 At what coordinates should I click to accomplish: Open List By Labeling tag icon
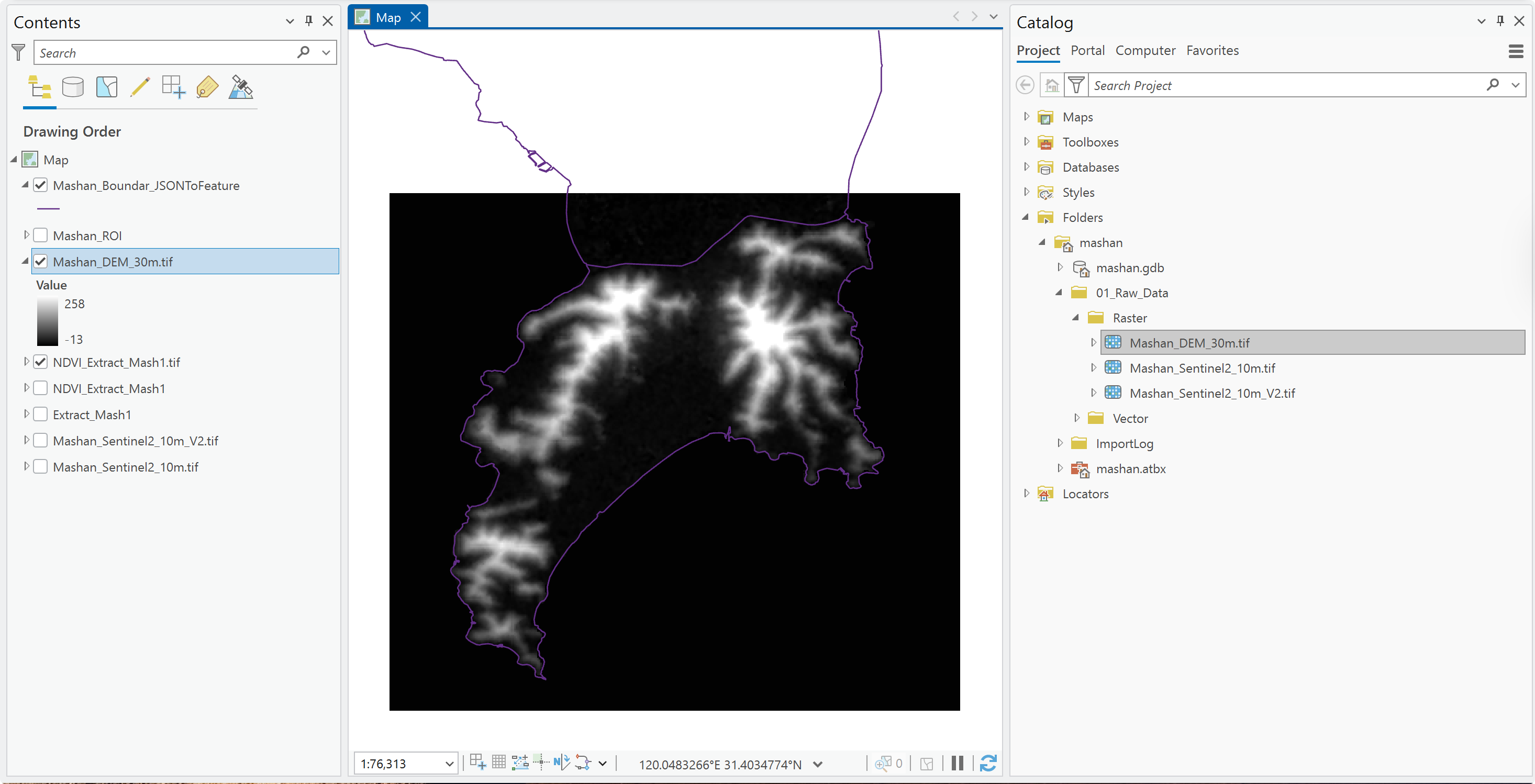207,87
